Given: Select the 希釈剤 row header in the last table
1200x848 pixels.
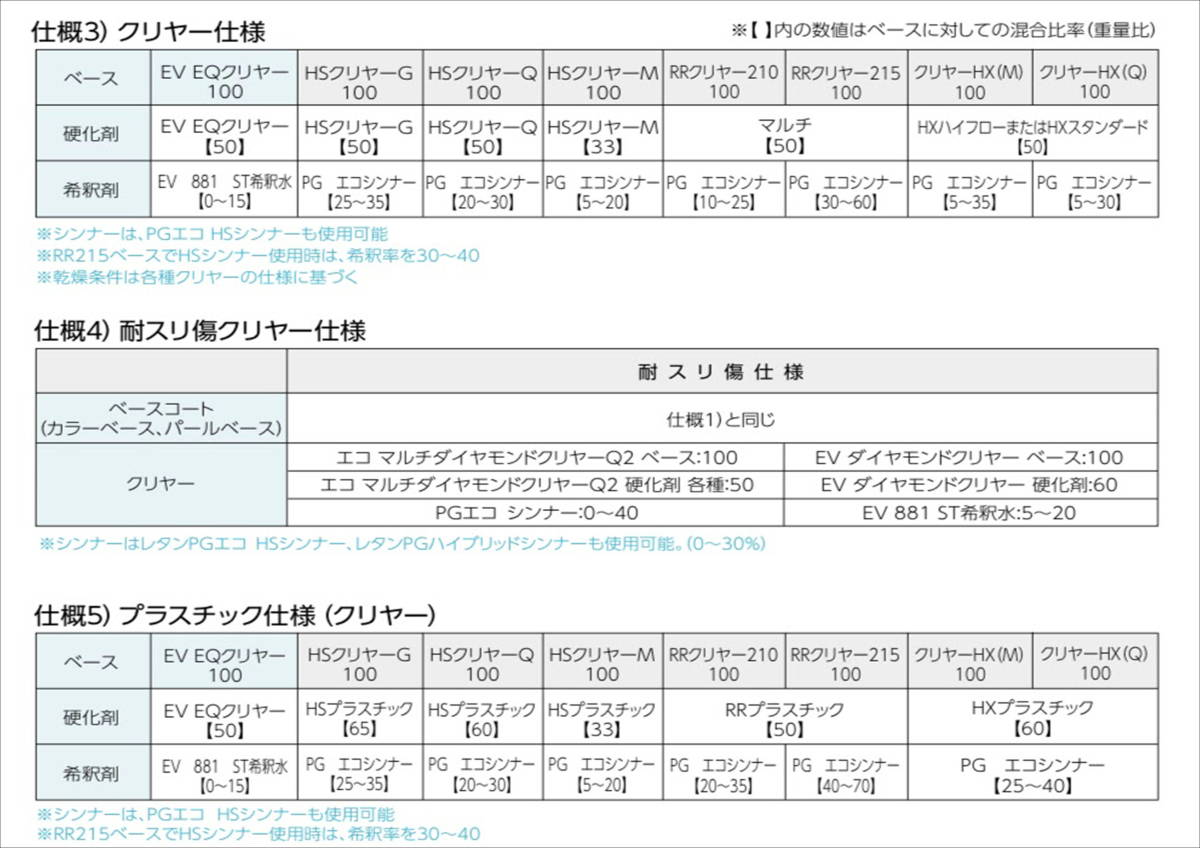Looking at the screenshot, I should (90, 771).
